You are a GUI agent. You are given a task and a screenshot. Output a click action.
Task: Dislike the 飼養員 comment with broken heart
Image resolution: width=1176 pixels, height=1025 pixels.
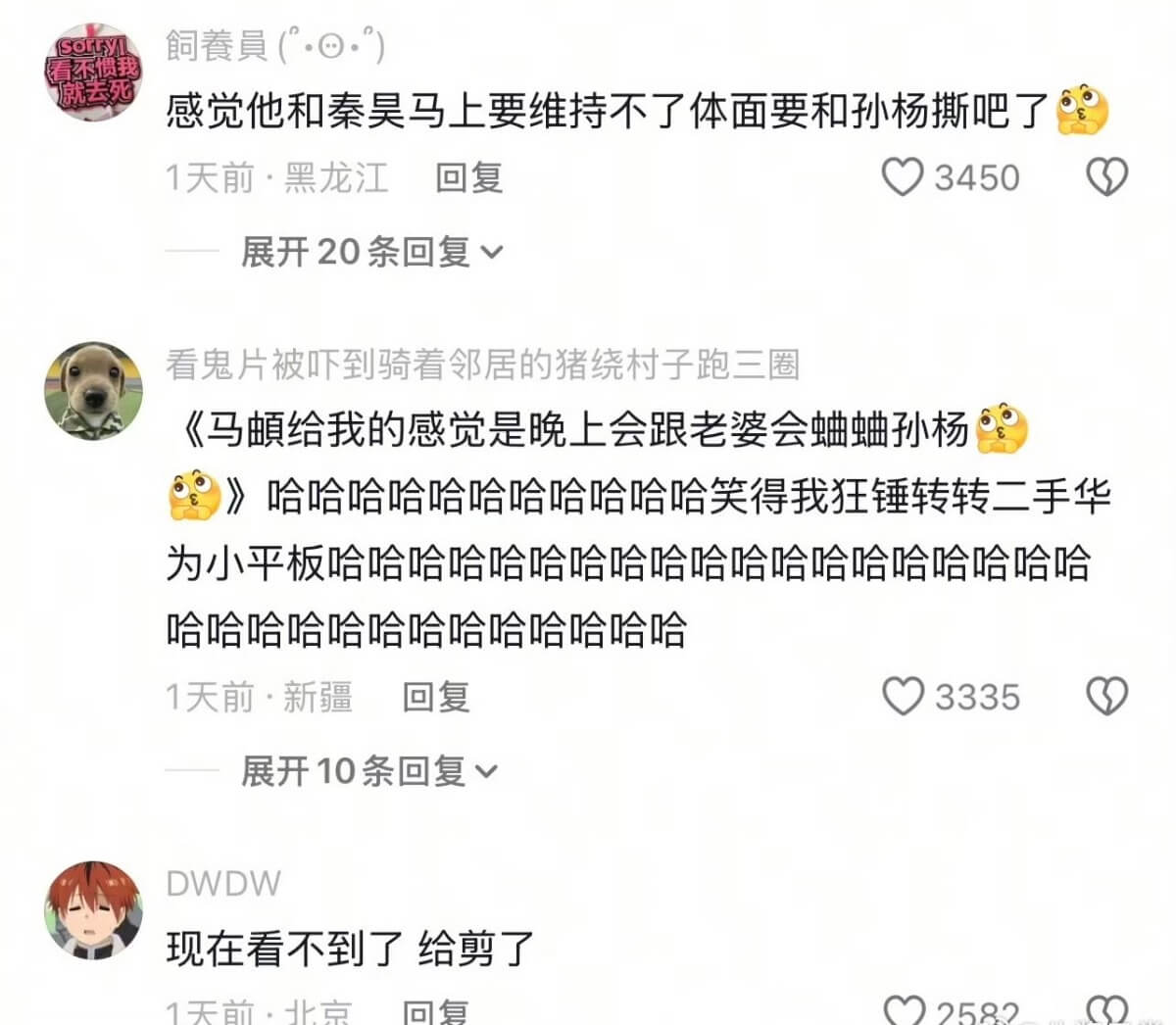tap(1107, 178)
